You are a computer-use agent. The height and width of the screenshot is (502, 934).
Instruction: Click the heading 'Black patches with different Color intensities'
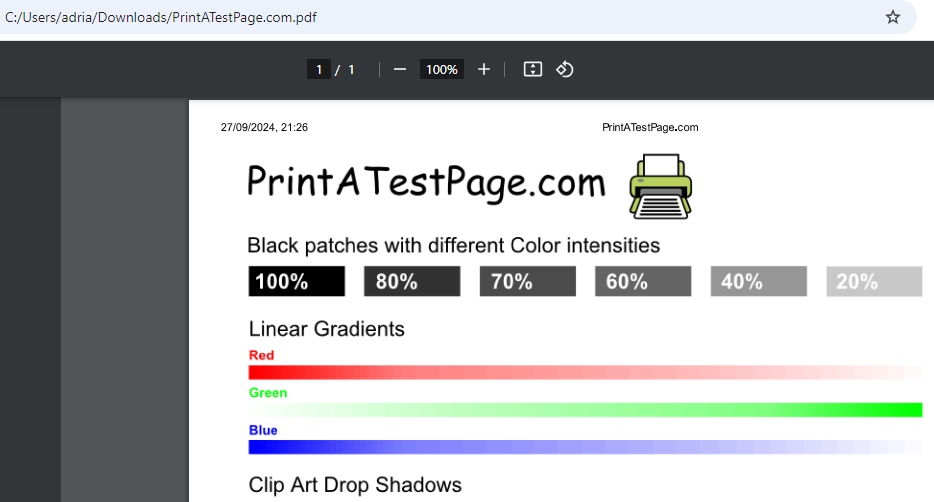click(x=453, y=245)
